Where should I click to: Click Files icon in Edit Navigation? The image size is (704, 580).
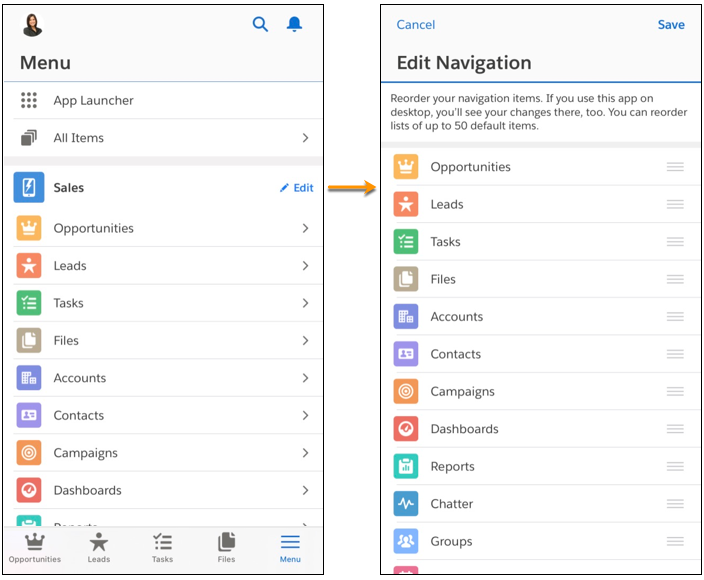[x=406, y=279]
